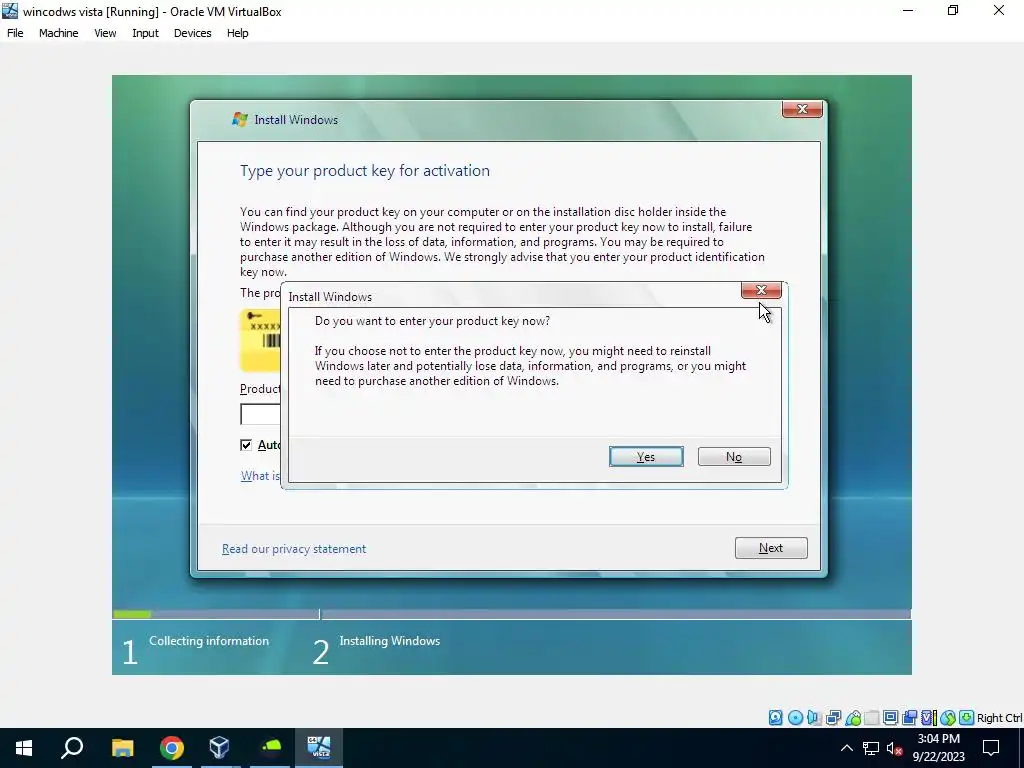This screenshot has height=768, width=1024.
Task: Open the Machine menu
Action: [58, 33]
